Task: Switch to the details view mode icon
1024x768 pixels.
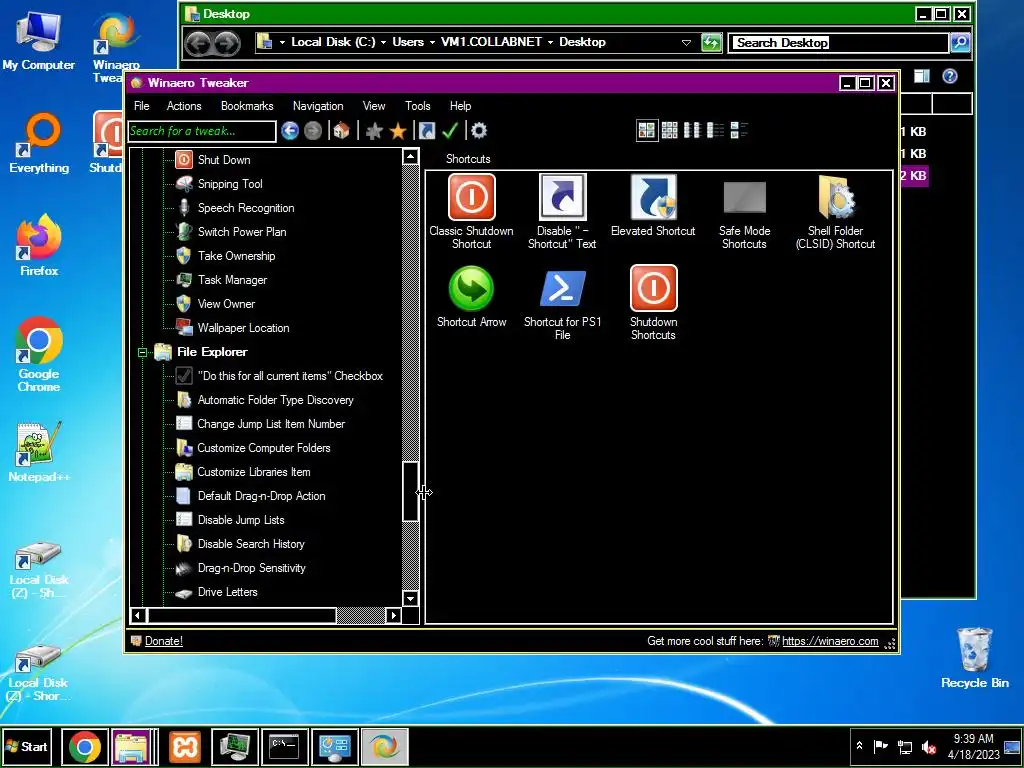Action: 739,130
